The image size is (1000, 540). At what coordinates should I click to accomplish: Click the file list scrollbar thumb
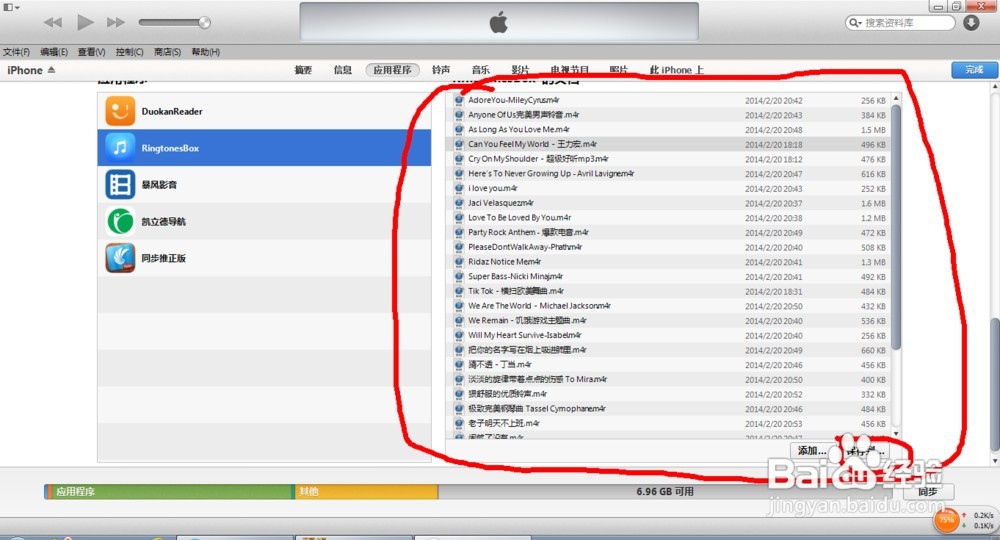pos(896,228)
